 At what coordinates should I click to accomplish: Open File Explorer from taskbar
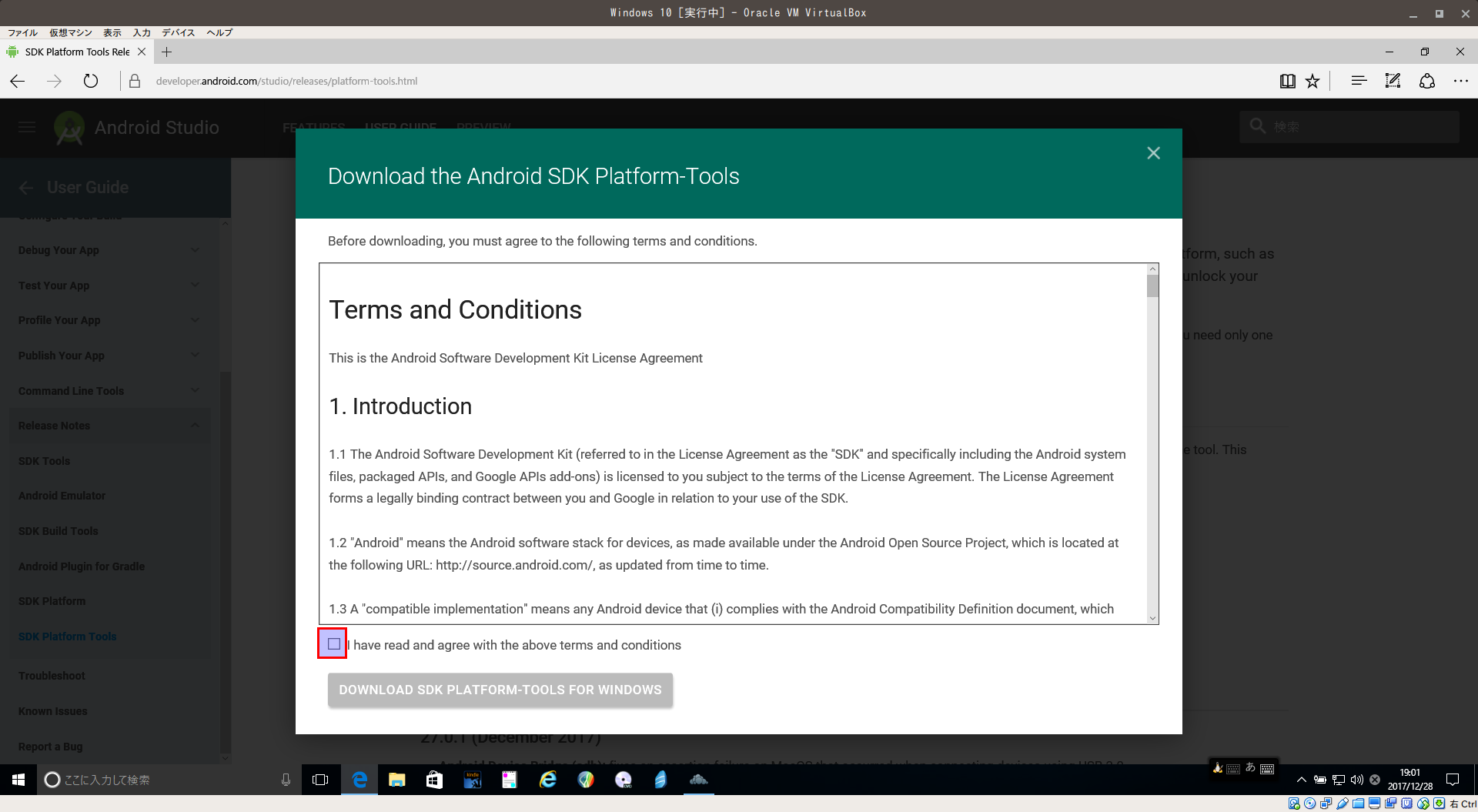coord(396,780)
